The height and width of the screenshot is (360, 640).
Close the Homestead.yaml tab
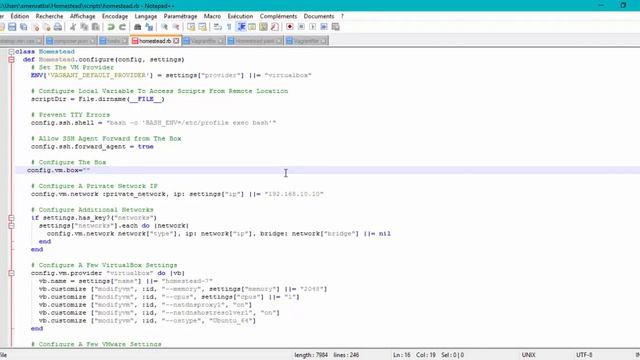tap(279, 41)
